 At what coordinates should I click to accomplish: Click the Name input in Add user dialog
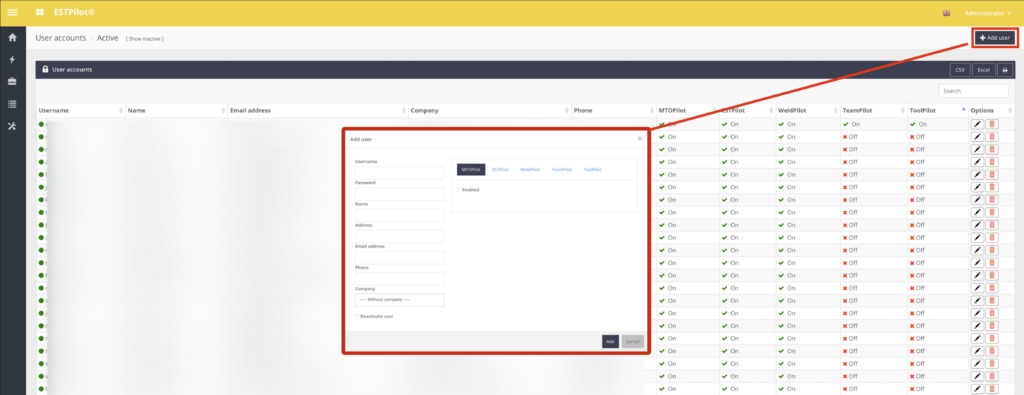[x=400, y=215]
